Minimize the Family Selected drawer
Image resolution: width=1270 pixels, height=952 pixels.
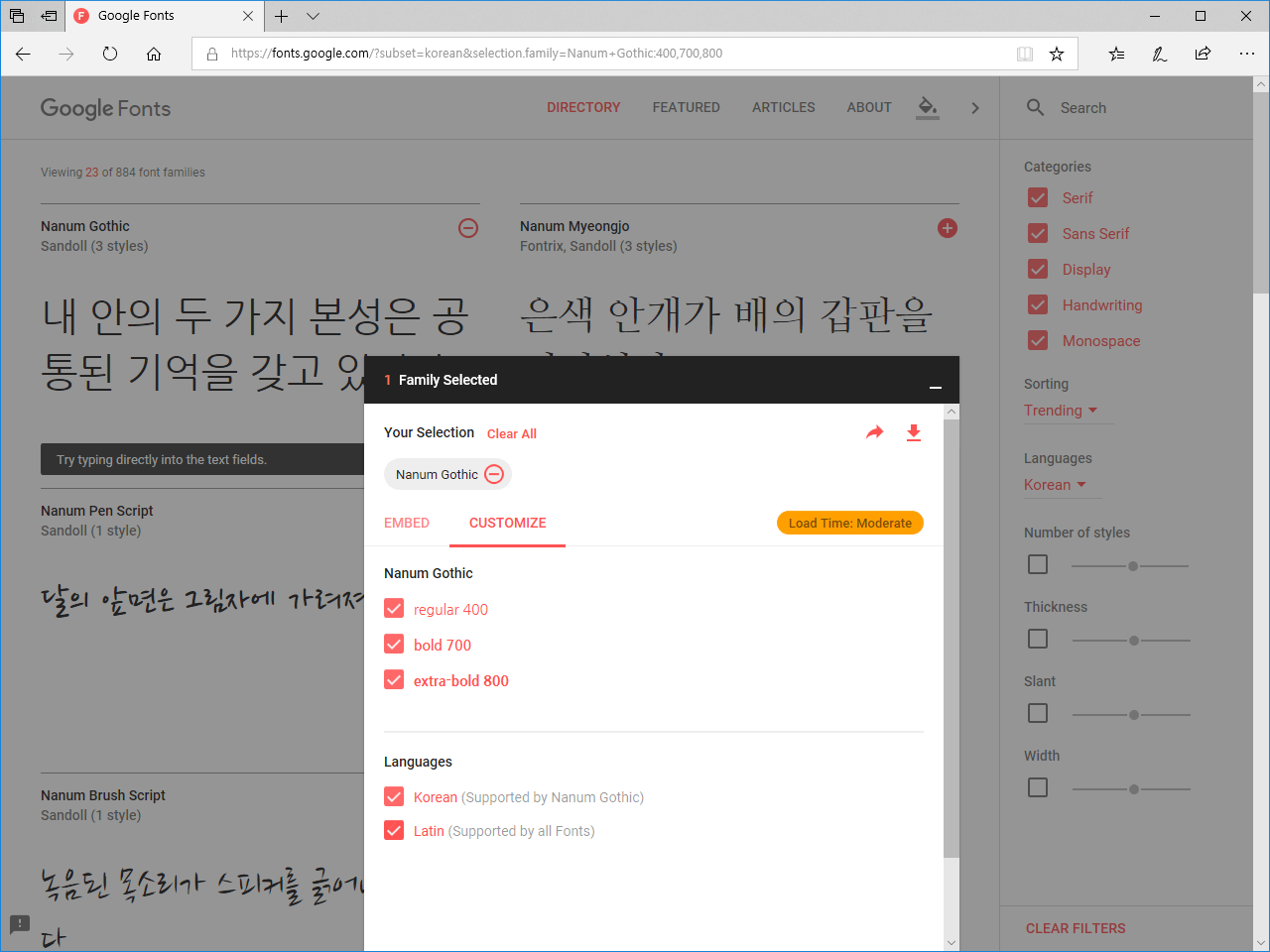point(935,387)
